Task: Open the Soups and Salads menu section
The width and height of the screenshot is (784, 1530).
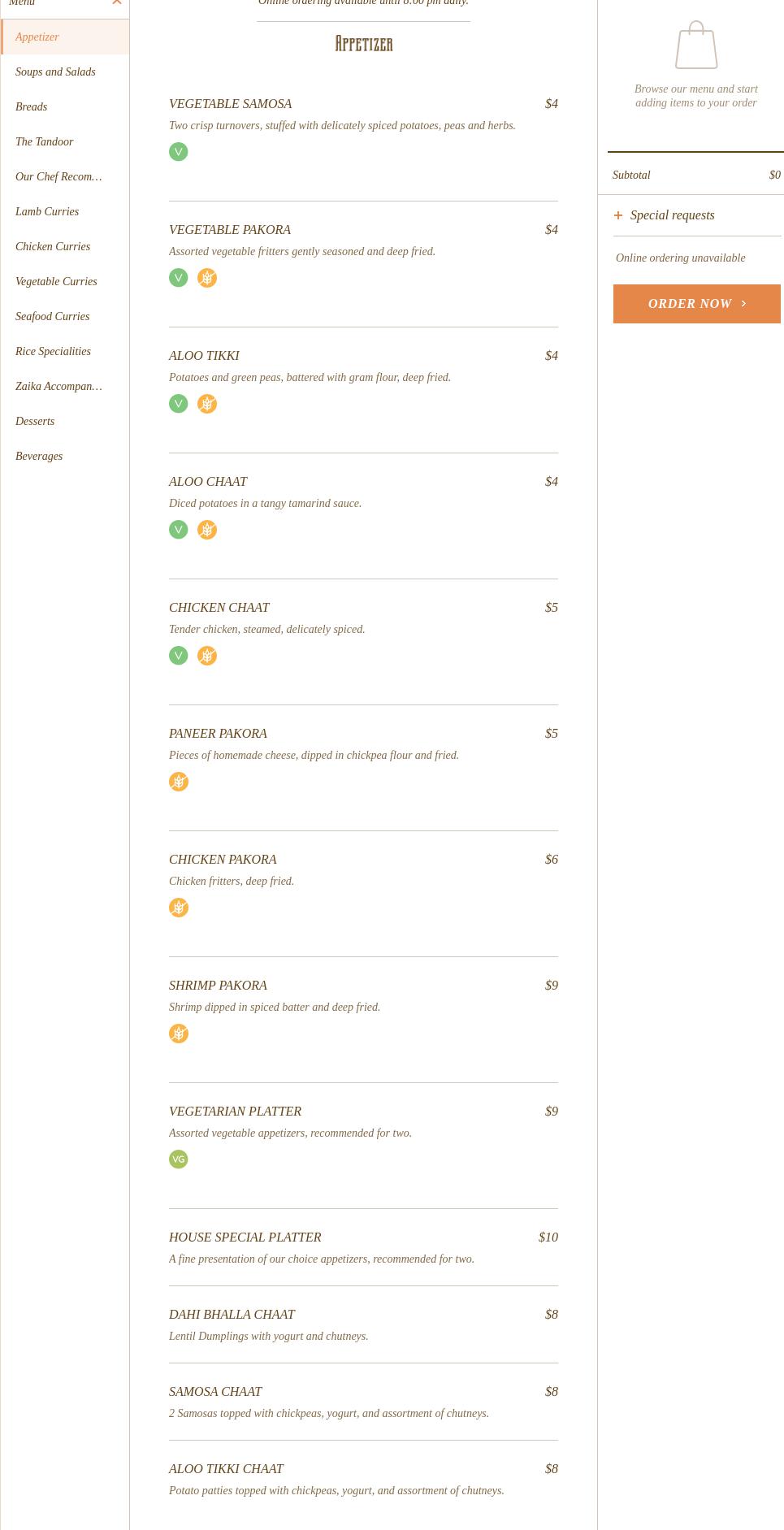Action: [x=55, y=72]
